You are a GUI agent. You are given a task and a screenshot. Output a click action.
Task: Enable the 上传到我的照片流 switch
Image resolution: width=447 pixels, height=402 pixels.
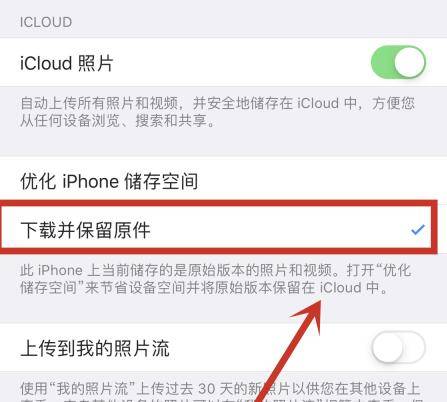398,347
